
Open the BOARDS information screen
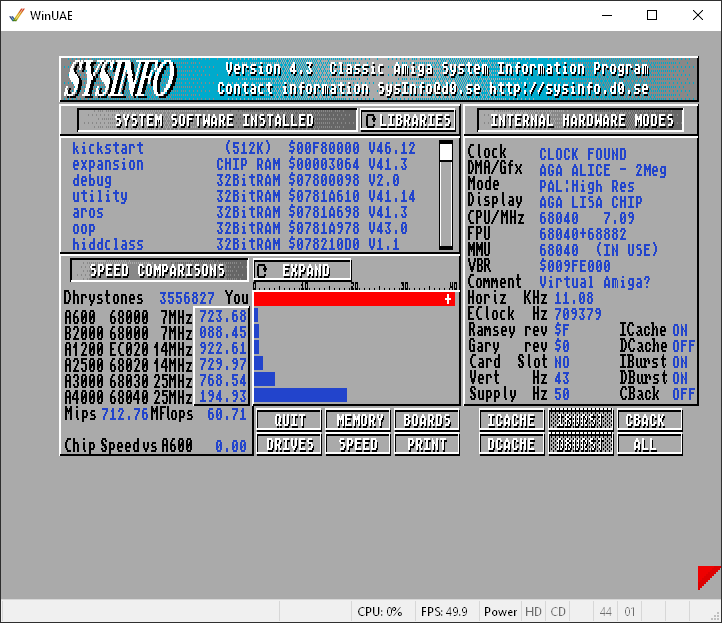coord(427,420)
